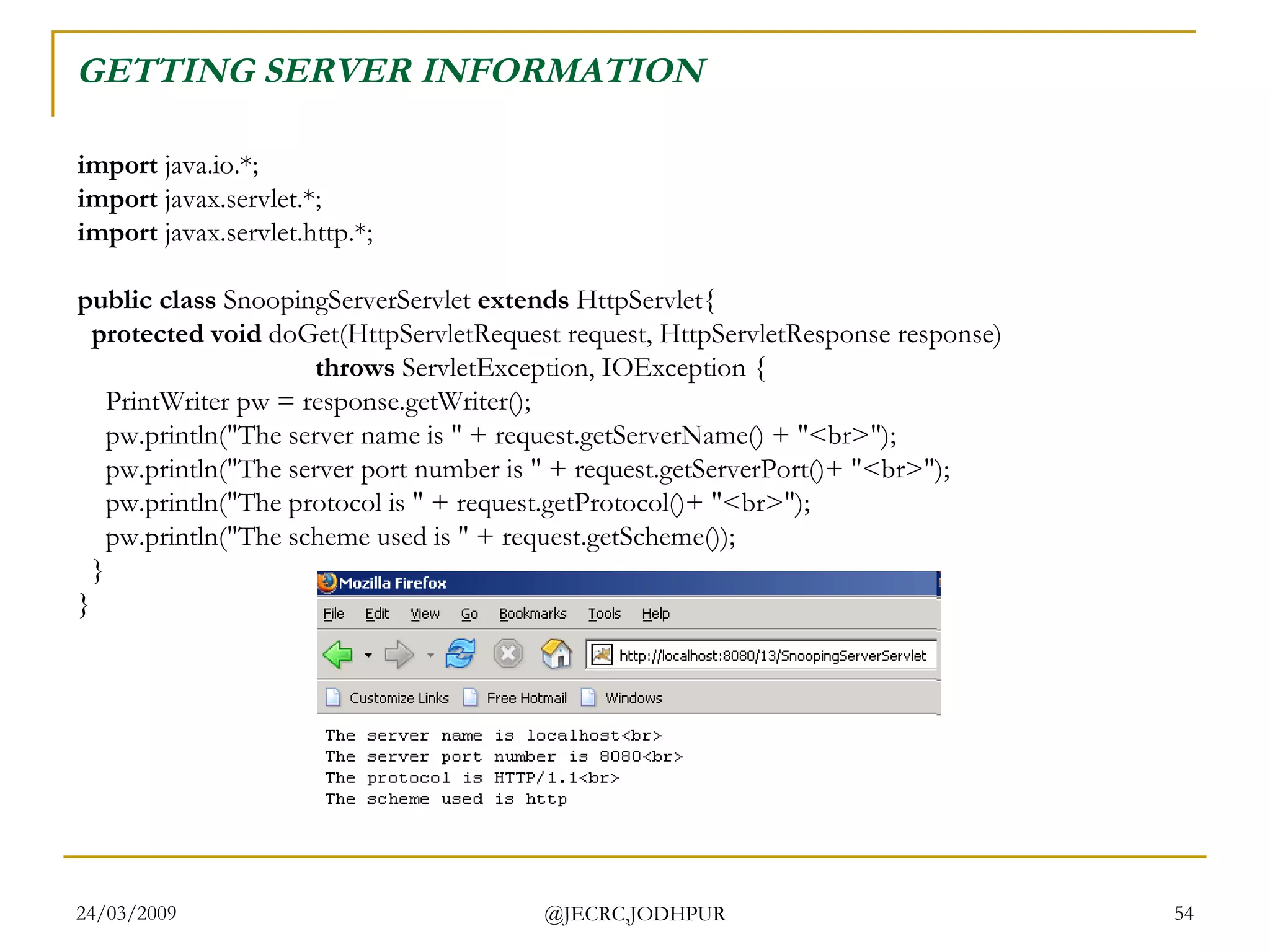Open the Help menu
Viewport: 1270px width, 952px height.
point(655,614)
